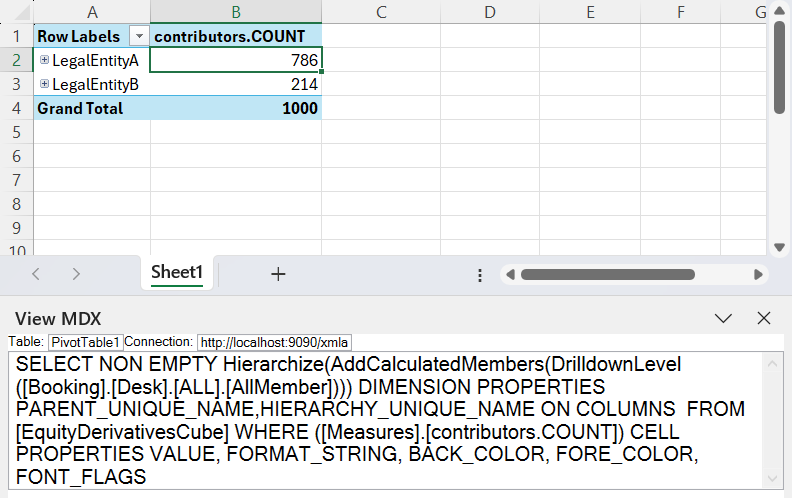
Task: Click the spreadsheet's vertical scroll up arrow
Action: [x=779, y=11]
